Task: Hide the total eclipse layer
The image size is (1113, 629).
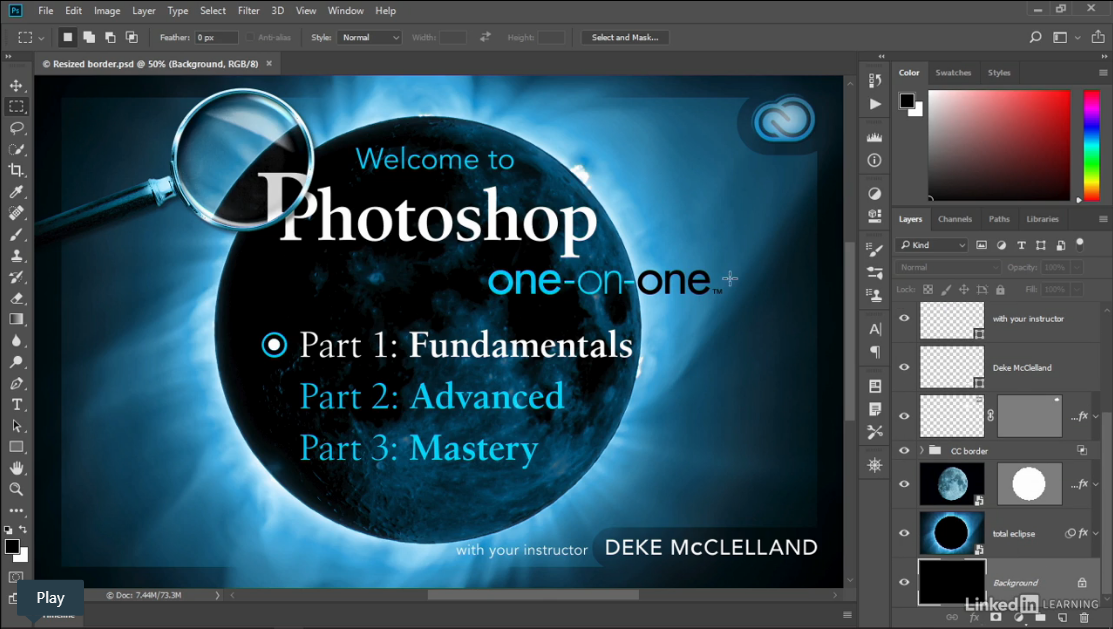Action: 904,533
